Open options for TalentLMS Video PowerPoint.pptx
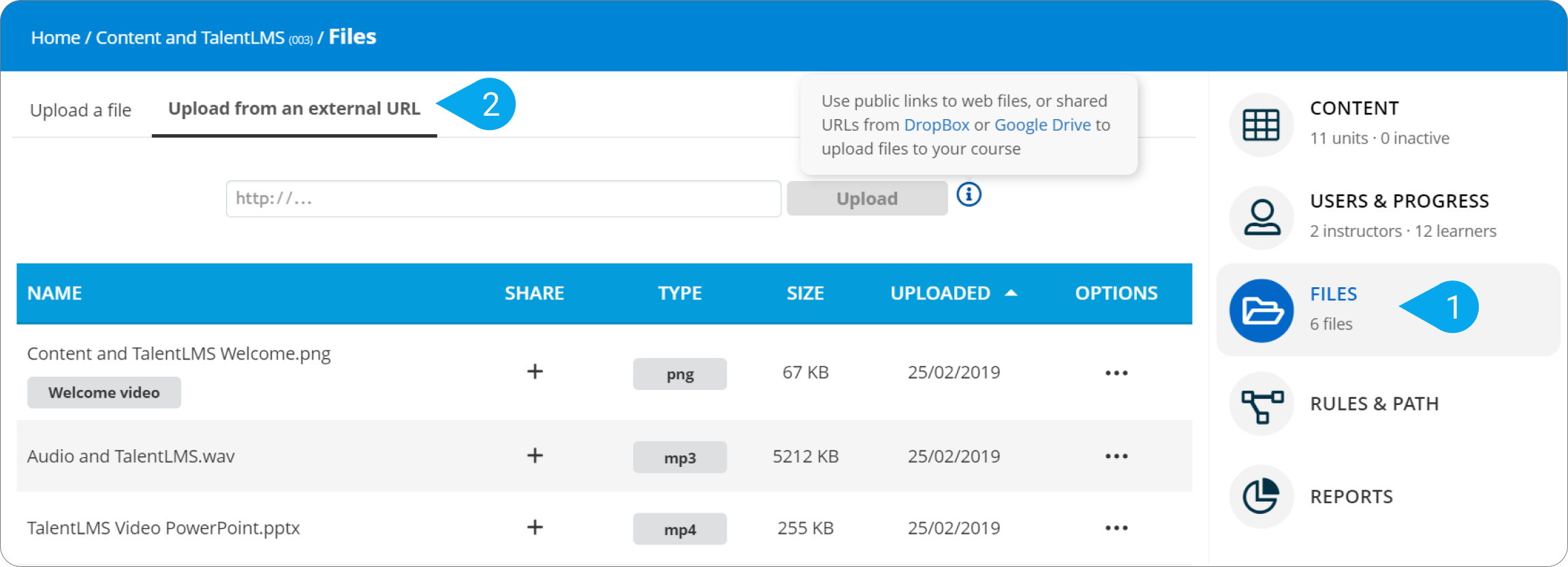The image size is (1568, 567). coord(1116,528)
